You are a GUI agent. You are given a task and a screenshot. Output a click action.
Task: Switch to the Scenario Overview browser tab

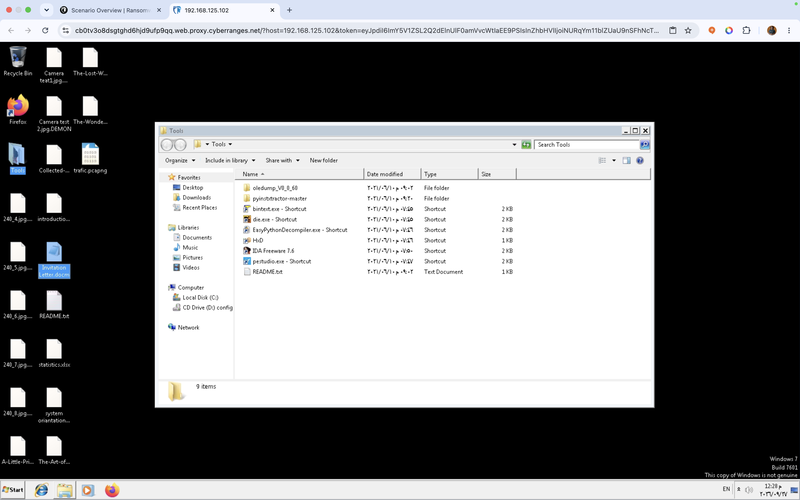pyautogui.click(x=109, y=10)
